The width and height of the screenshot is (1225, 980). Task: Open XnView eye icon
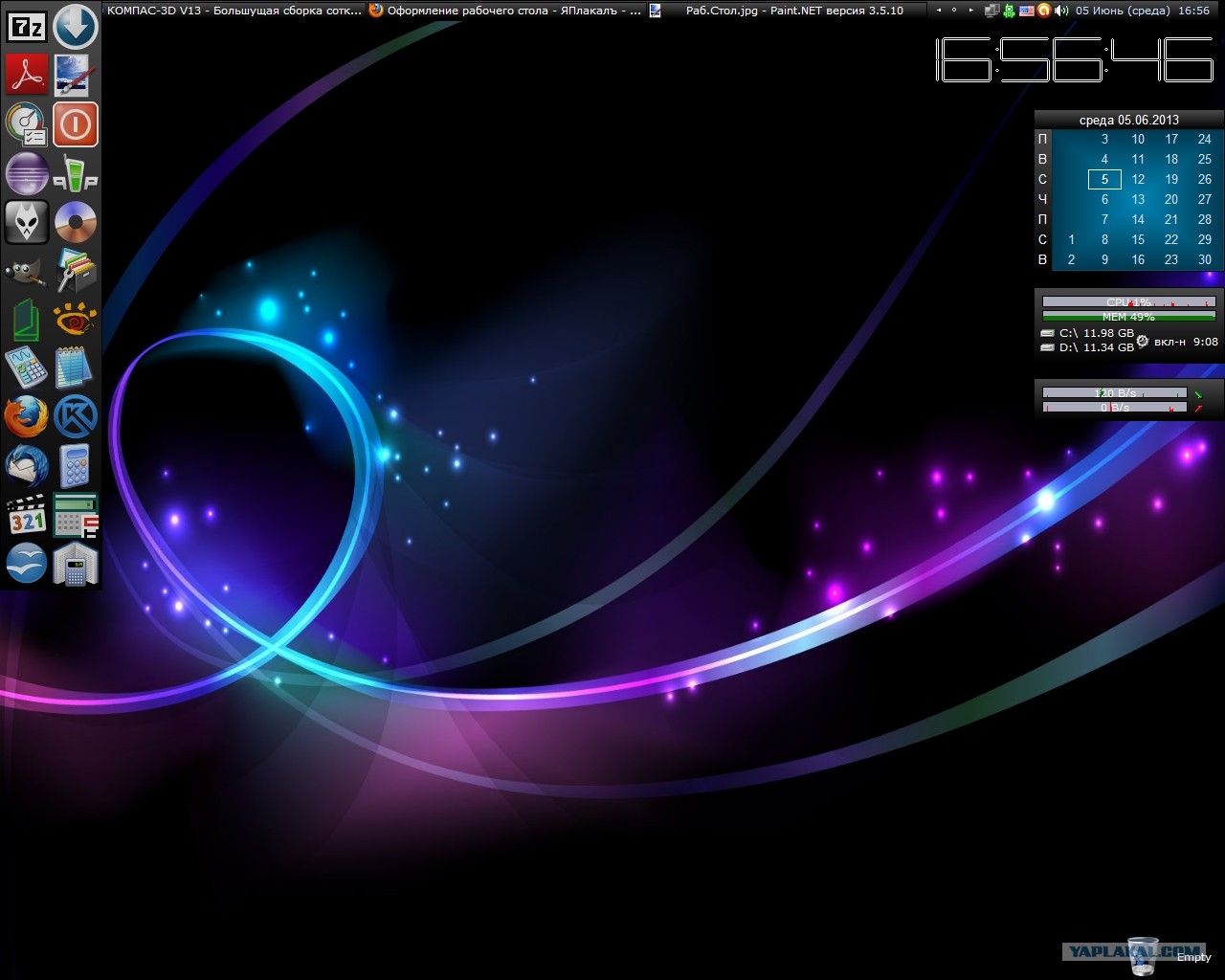pos(76,320)
